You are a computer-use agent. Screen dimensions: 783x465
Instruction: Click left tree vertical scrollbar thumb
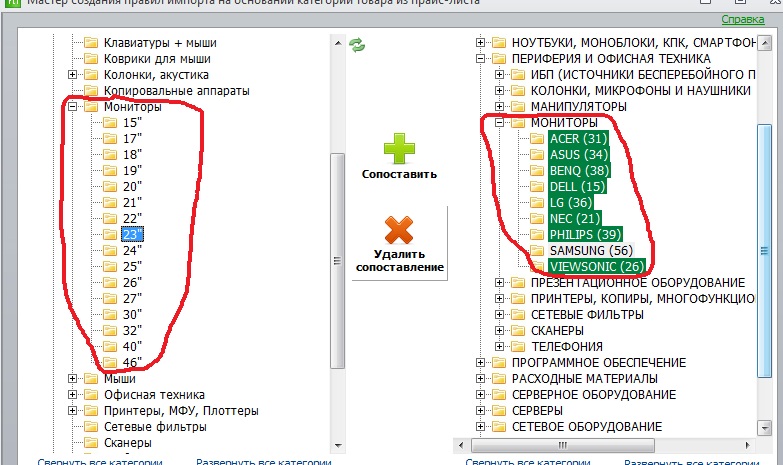point(338,260)
